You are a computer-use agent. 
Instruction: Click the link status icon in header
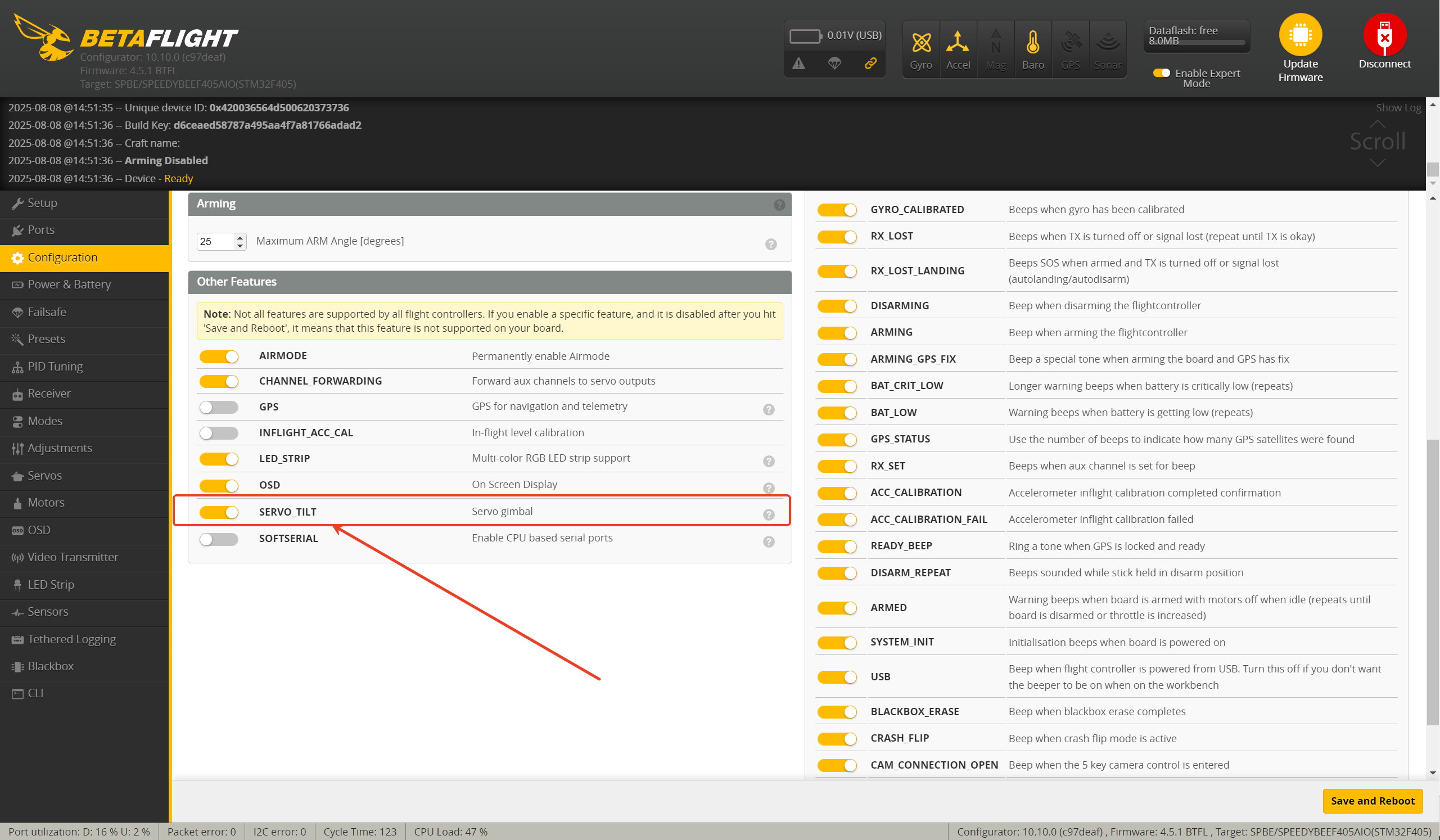[x=870, y=64]
